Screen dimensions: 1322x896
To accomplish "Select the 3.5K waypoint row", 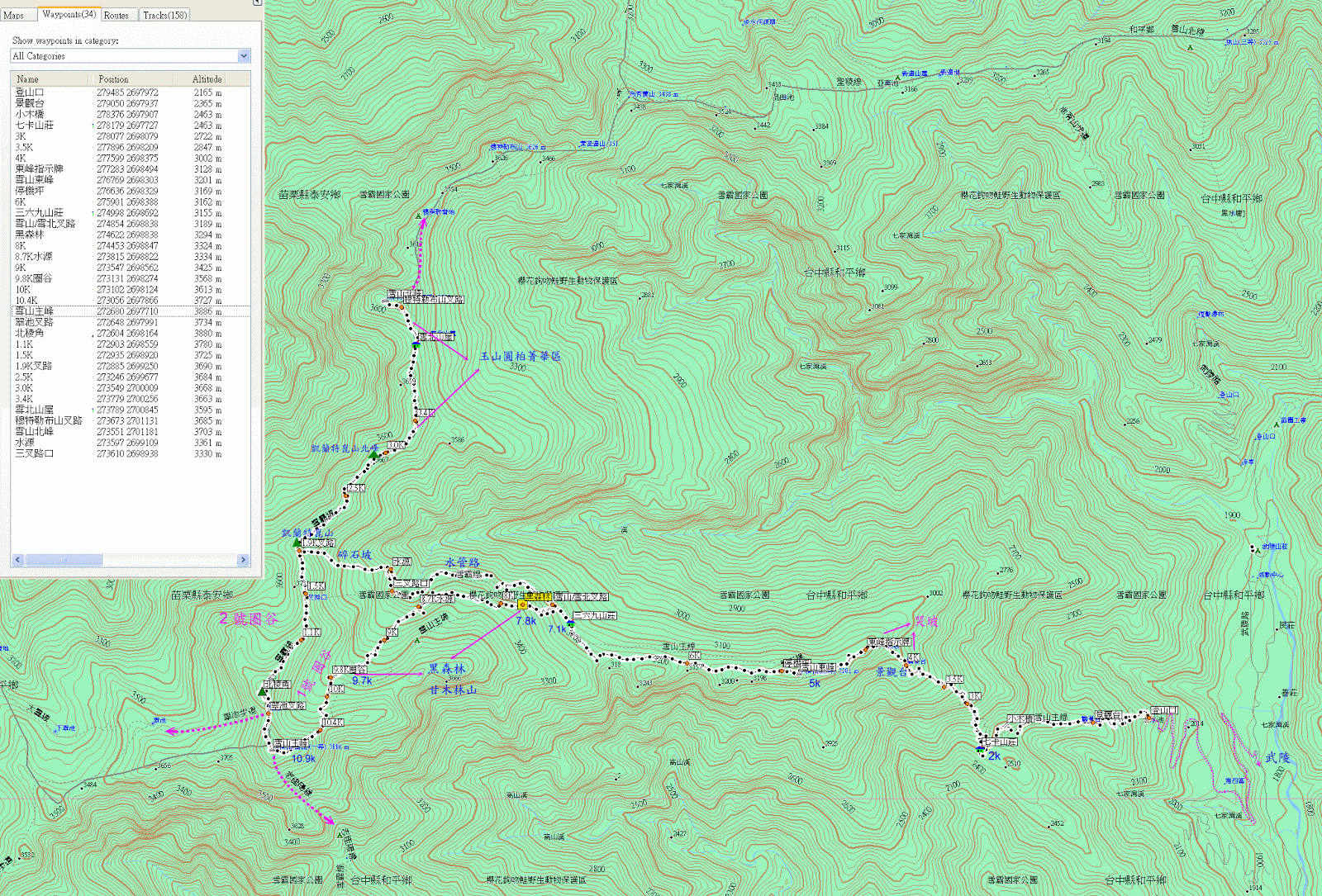I will [131, 147].
